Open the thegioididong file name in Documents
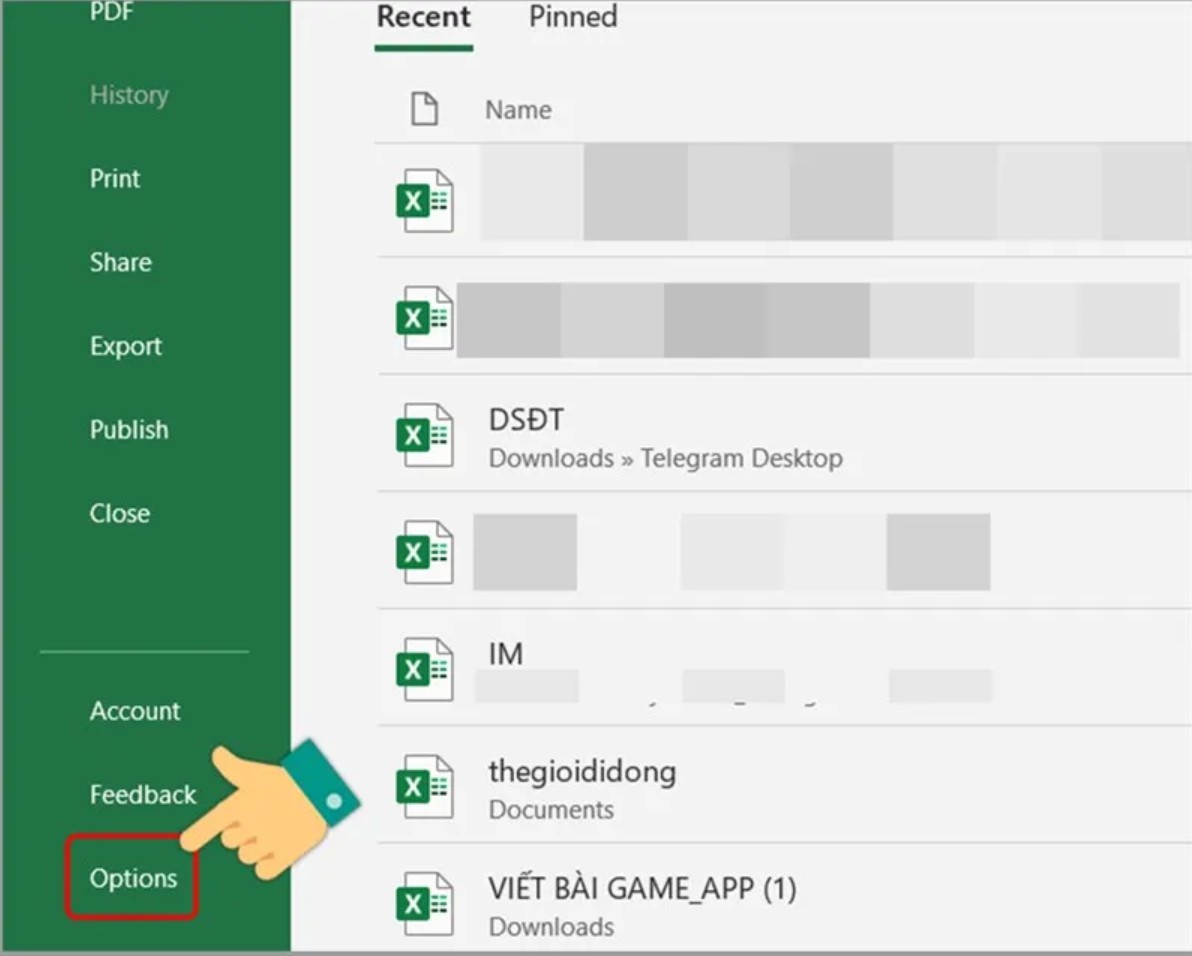The height and width of the screenshot is (956, 1192). (582, 772)
